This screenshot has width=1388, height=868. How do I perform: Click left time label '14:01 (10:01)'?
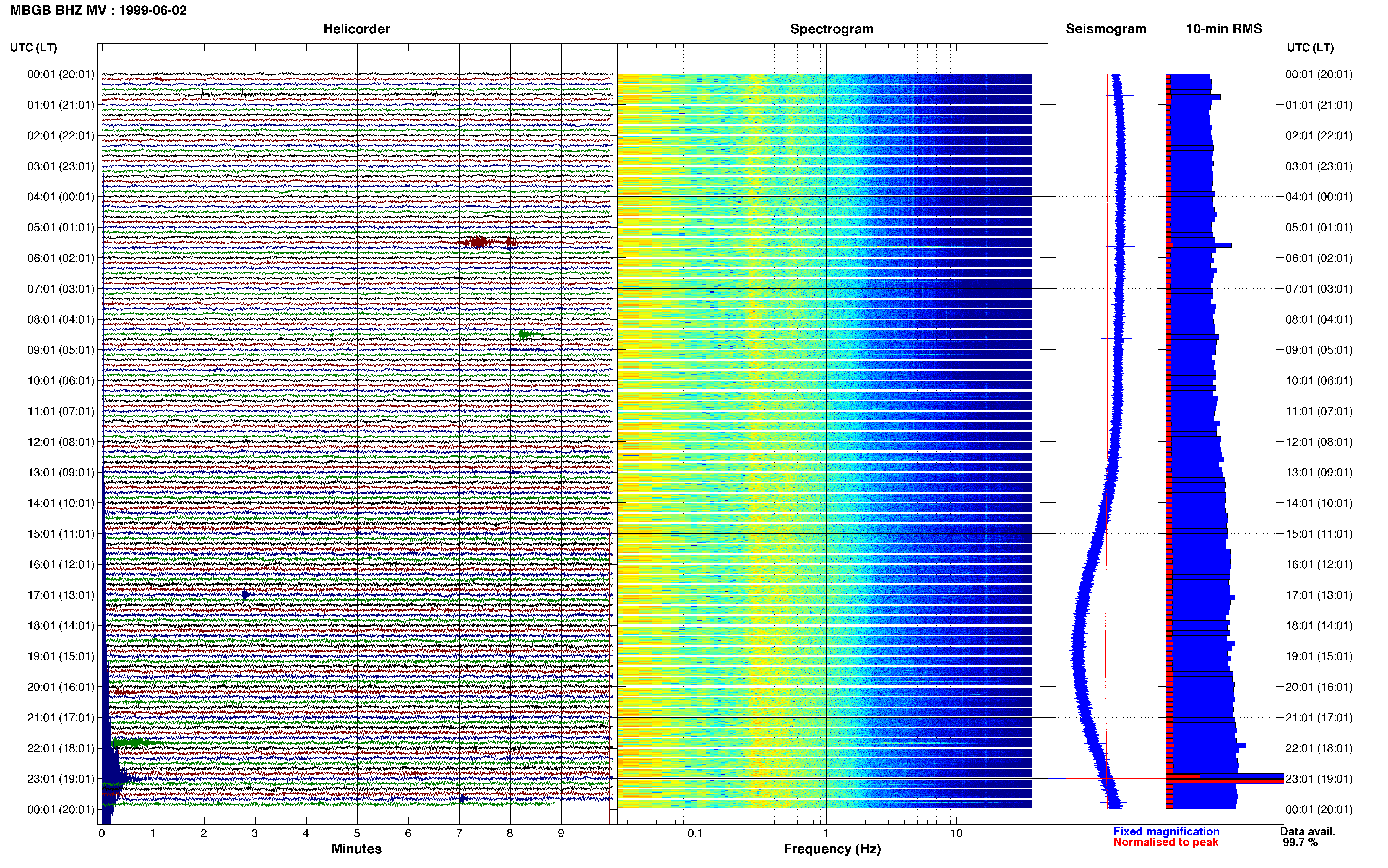point(61,503)
